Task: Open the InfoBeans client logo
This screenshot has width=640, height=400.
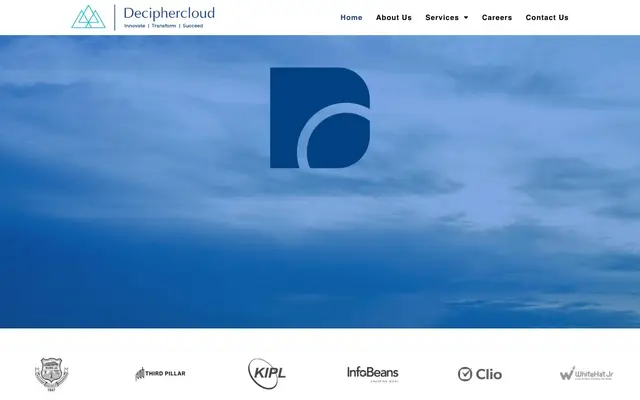Action: (373, 374)
